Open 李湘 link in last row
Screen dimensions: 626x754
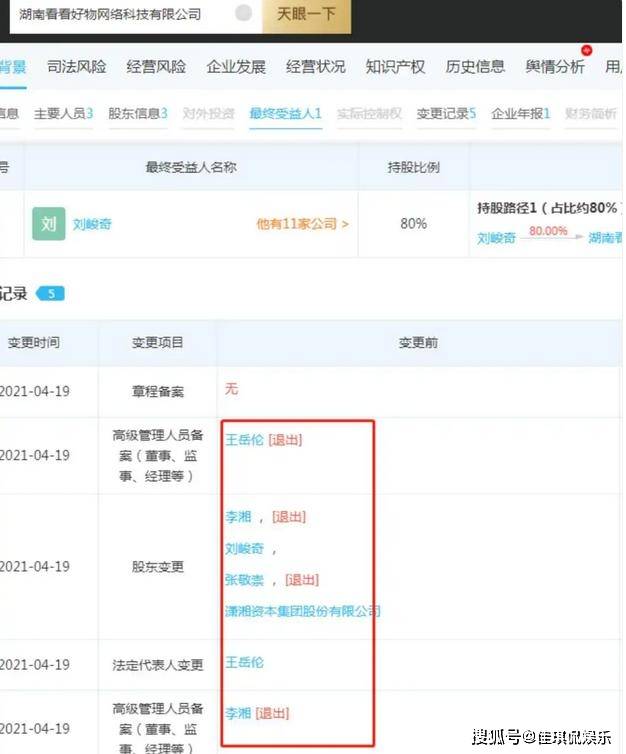pyautogui.click(x=238, y=713)
